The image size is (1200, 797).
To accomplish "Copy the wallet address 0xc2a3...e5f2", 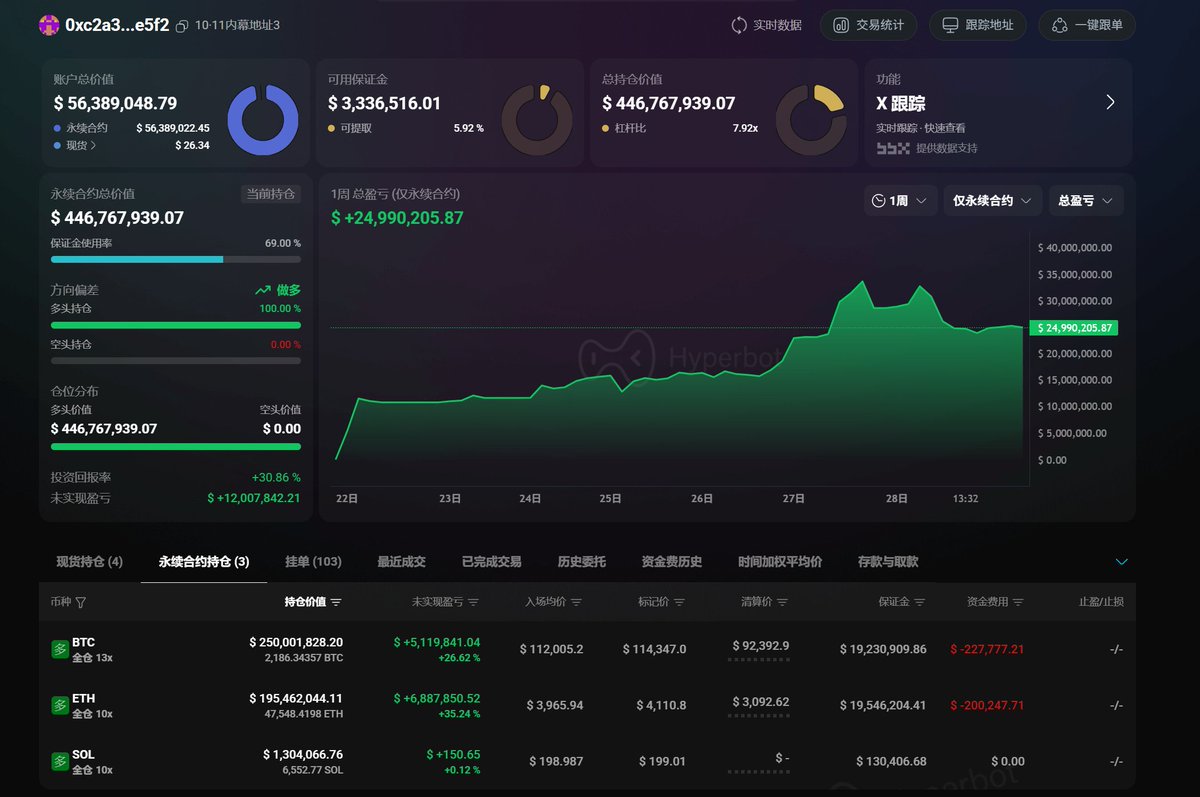I will [182, 26].
